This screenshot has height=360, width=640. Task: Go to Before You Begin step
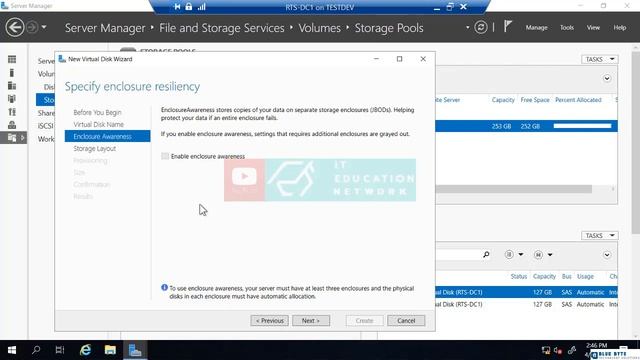point(97,112)
